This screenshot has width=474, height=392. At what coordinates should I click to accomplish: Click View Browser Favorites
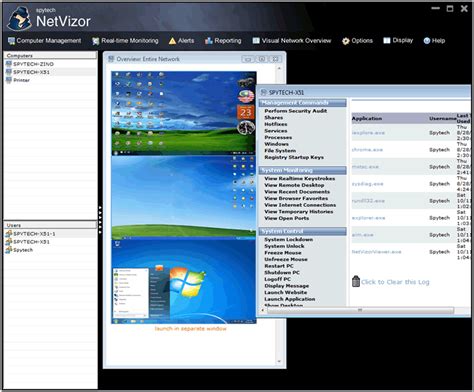[x=296, y=198]
